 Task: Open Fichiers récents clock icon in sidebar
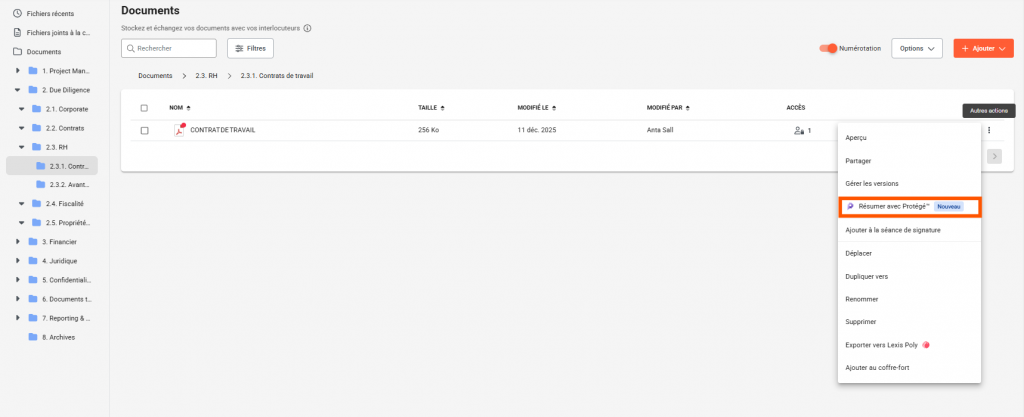pyautogui.click(x=17, y=13)
